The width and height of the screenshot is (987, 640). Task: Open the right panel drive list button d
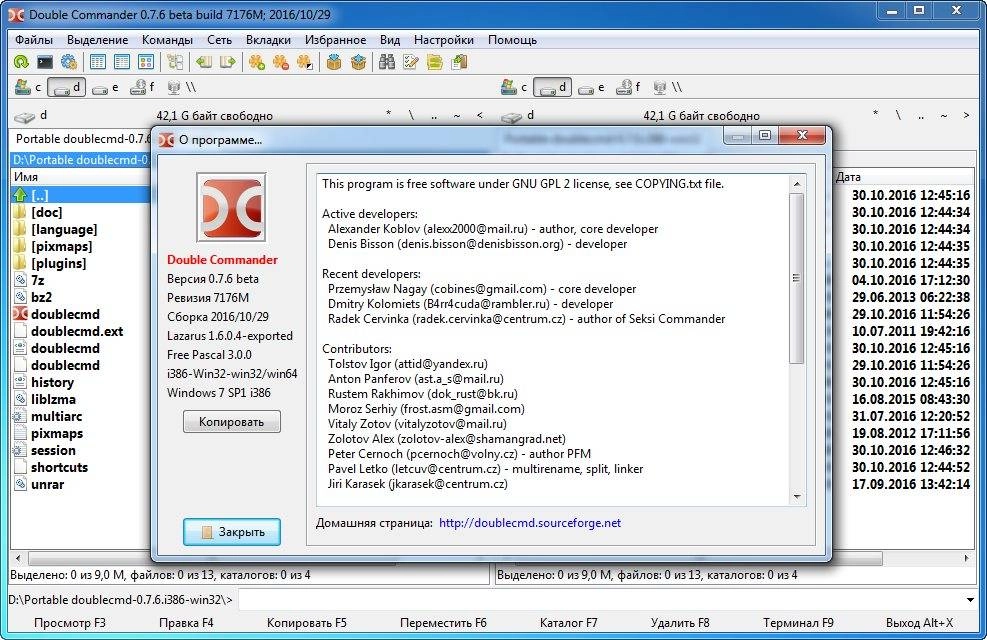[x=518, y=116]
